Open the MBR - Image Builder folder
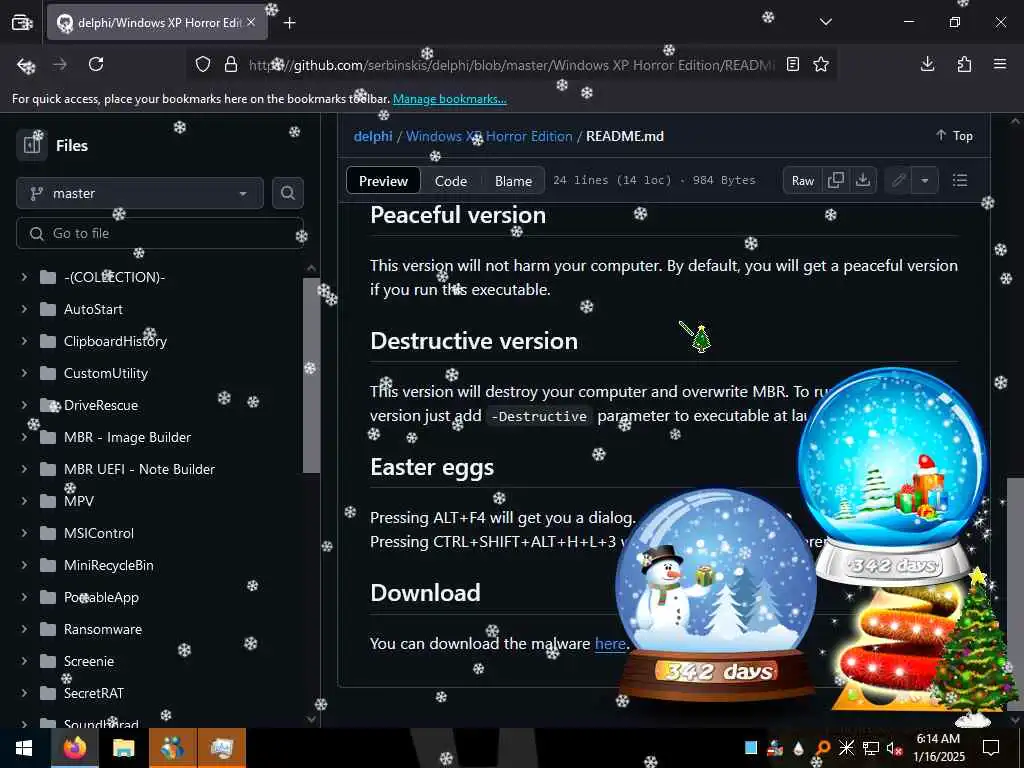The height and width of the screenshot is (768, 1024). pos(127,437)
